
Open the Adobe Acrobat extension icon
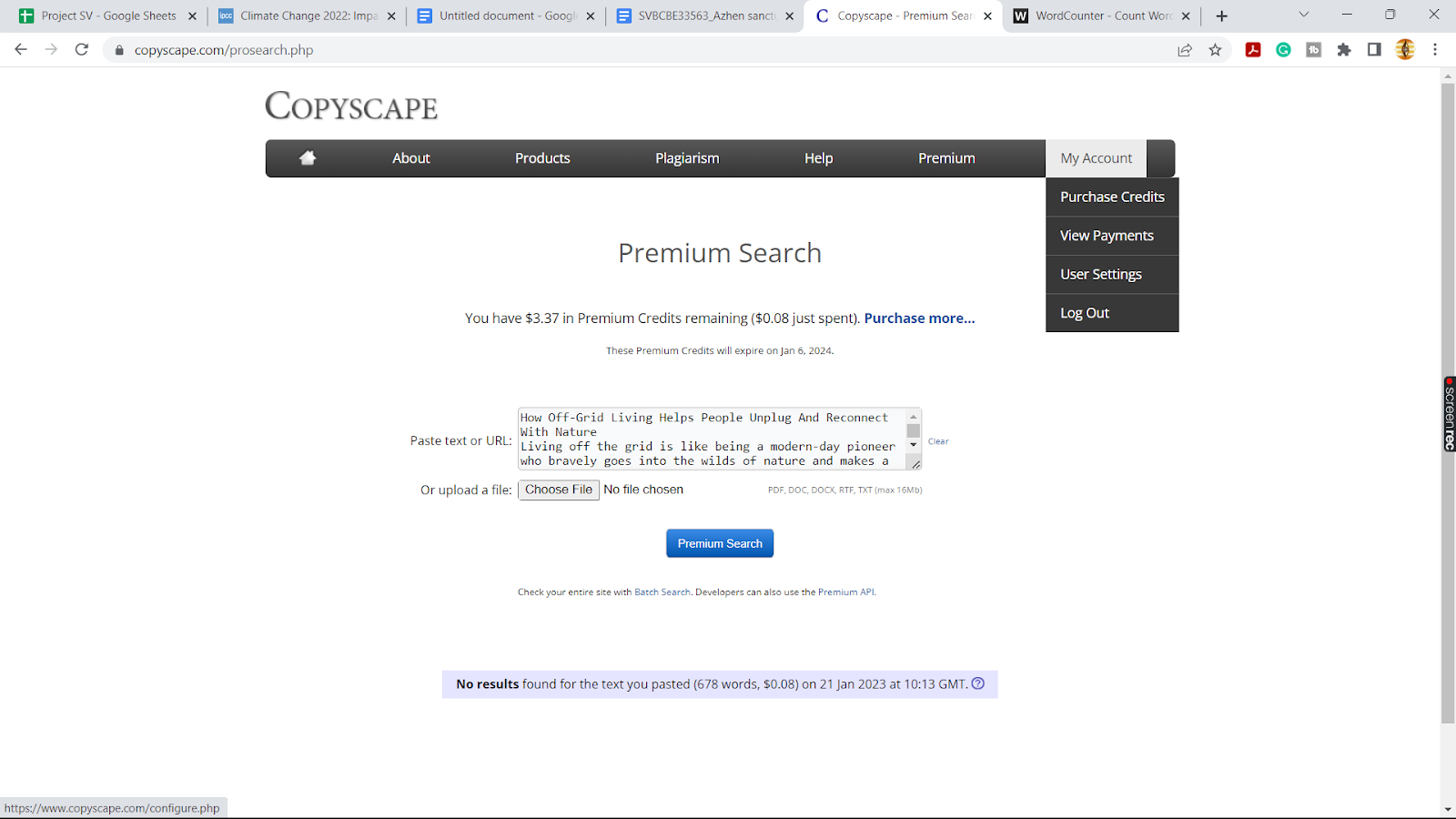(1253, 50)
